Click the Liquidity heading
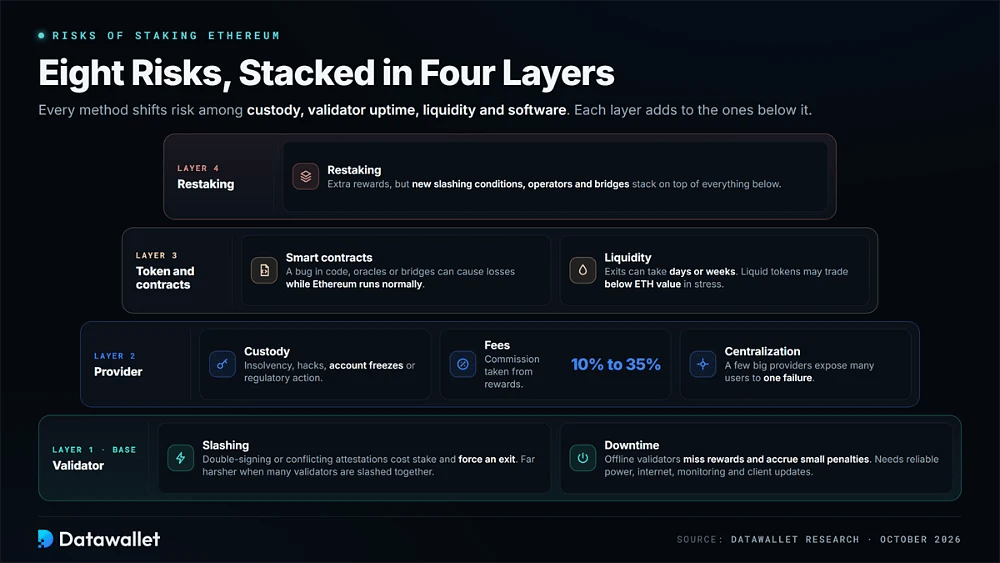Image resolution: width=1000 pixels, height=563 pixels. tap(628, 258)
